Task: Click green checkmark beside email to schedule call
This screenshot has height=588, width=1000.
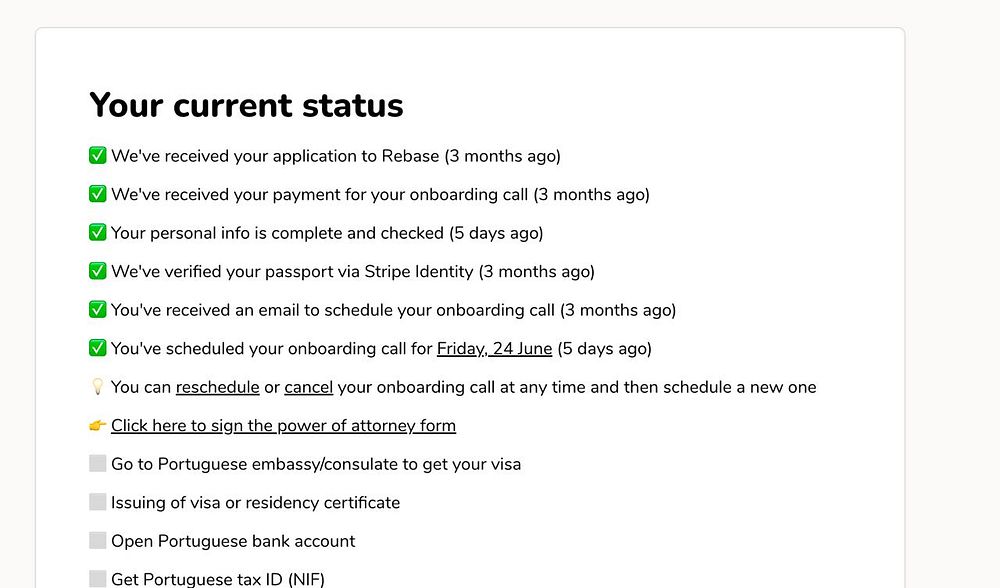Action: pyautogui.click(x=98, y=310)
